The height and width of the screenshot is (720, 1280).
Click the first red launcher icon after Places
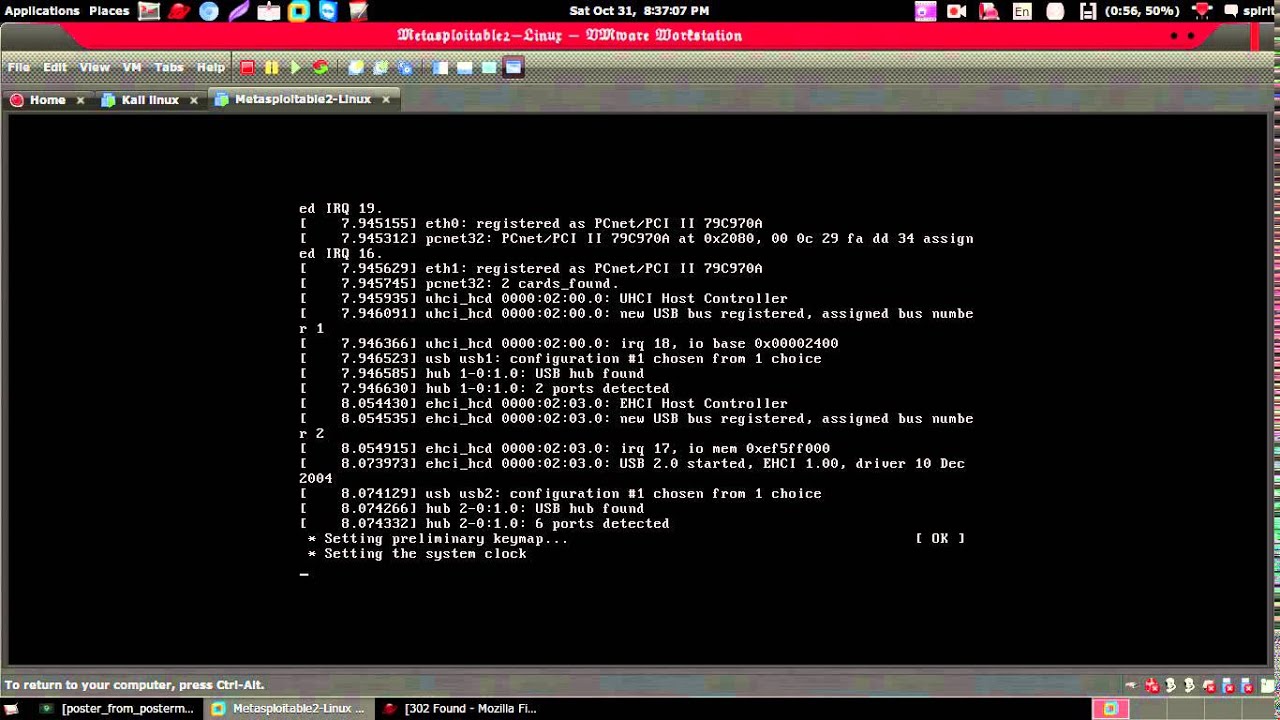[149, 11]
